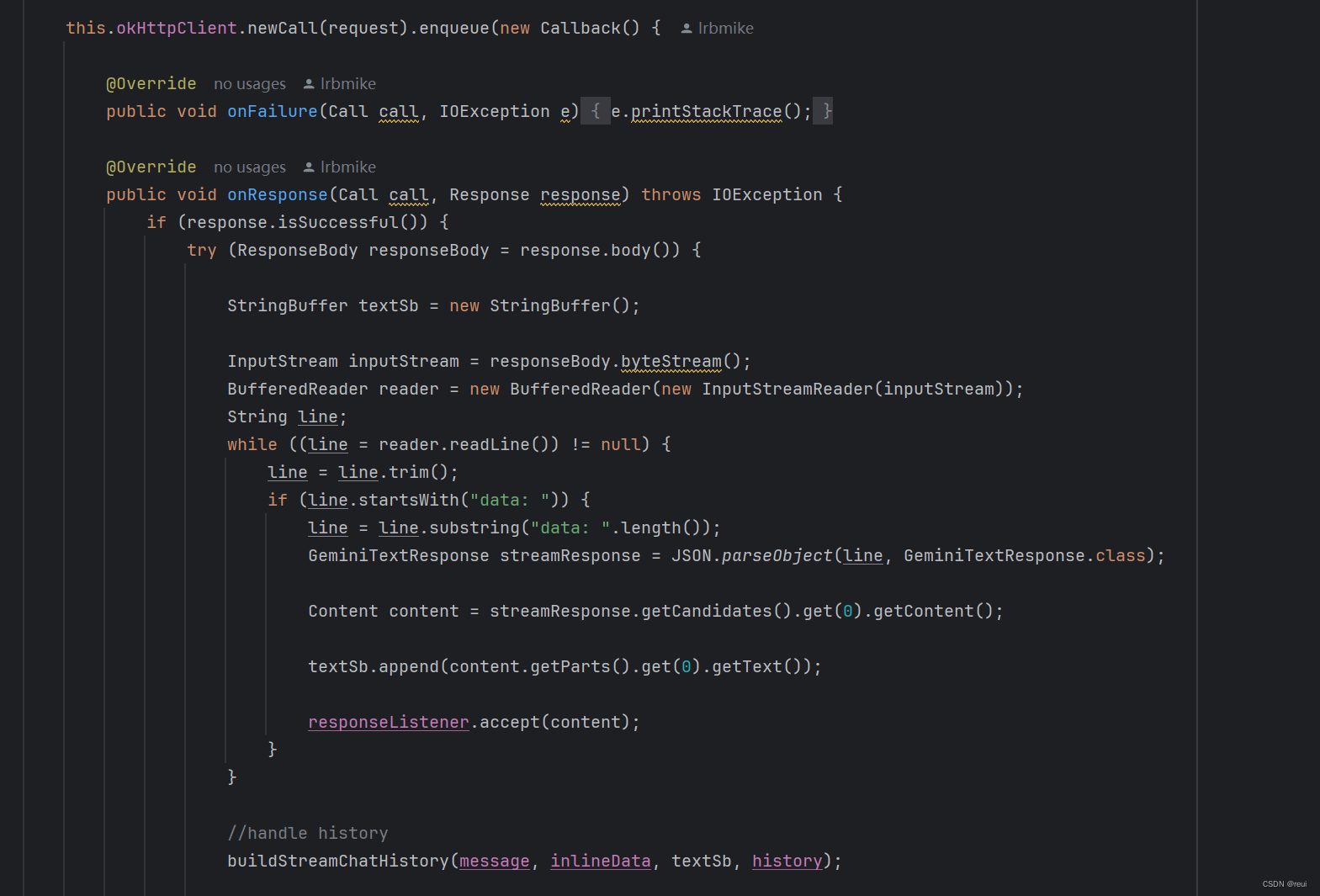Click the printStackTrace call
1320x896 pixels.
tap(707, 112)
